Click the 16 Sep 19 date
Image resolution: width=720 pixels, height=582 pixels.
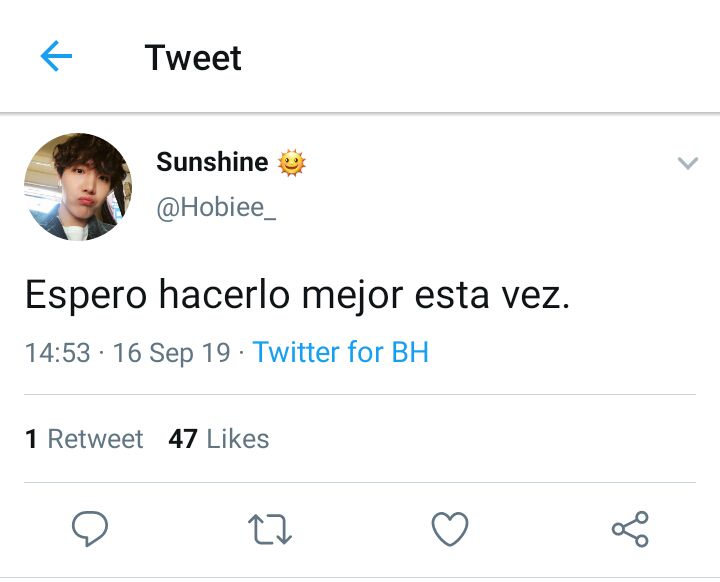[171, 353]
